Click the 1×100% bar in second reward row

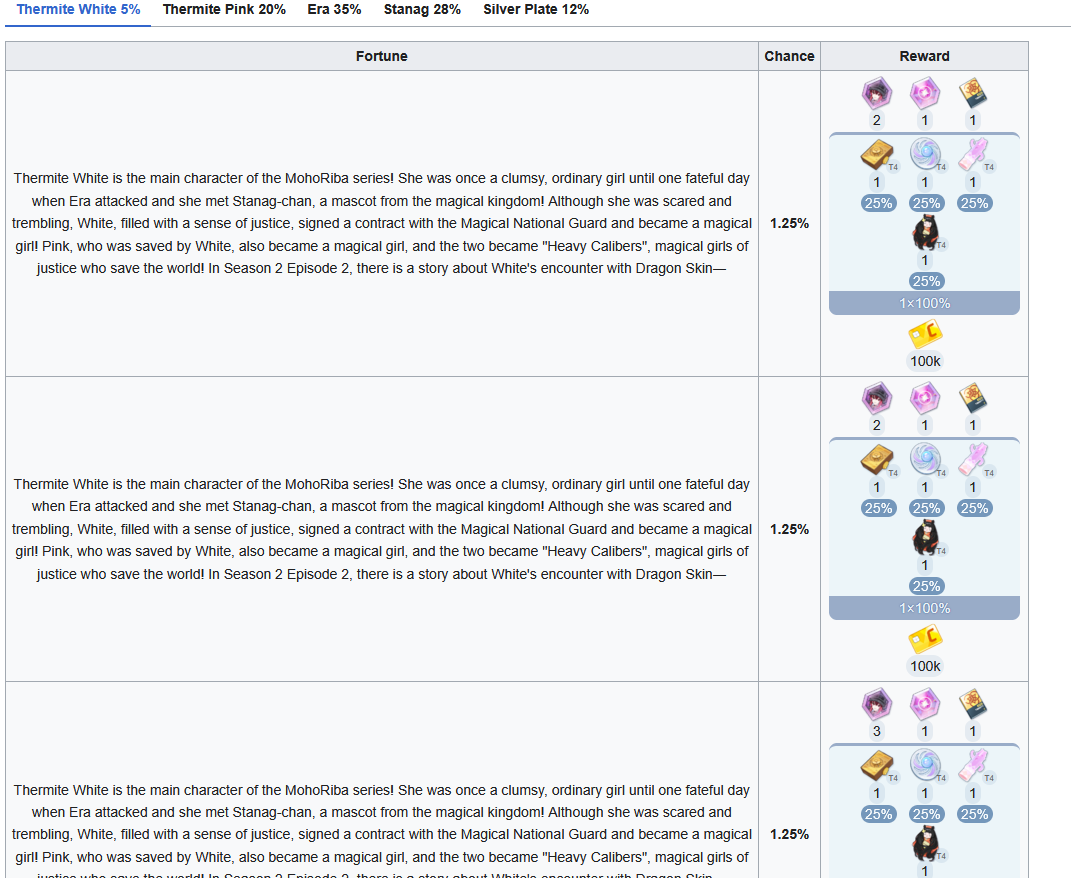pyautogui.click(x=924, y=608)
